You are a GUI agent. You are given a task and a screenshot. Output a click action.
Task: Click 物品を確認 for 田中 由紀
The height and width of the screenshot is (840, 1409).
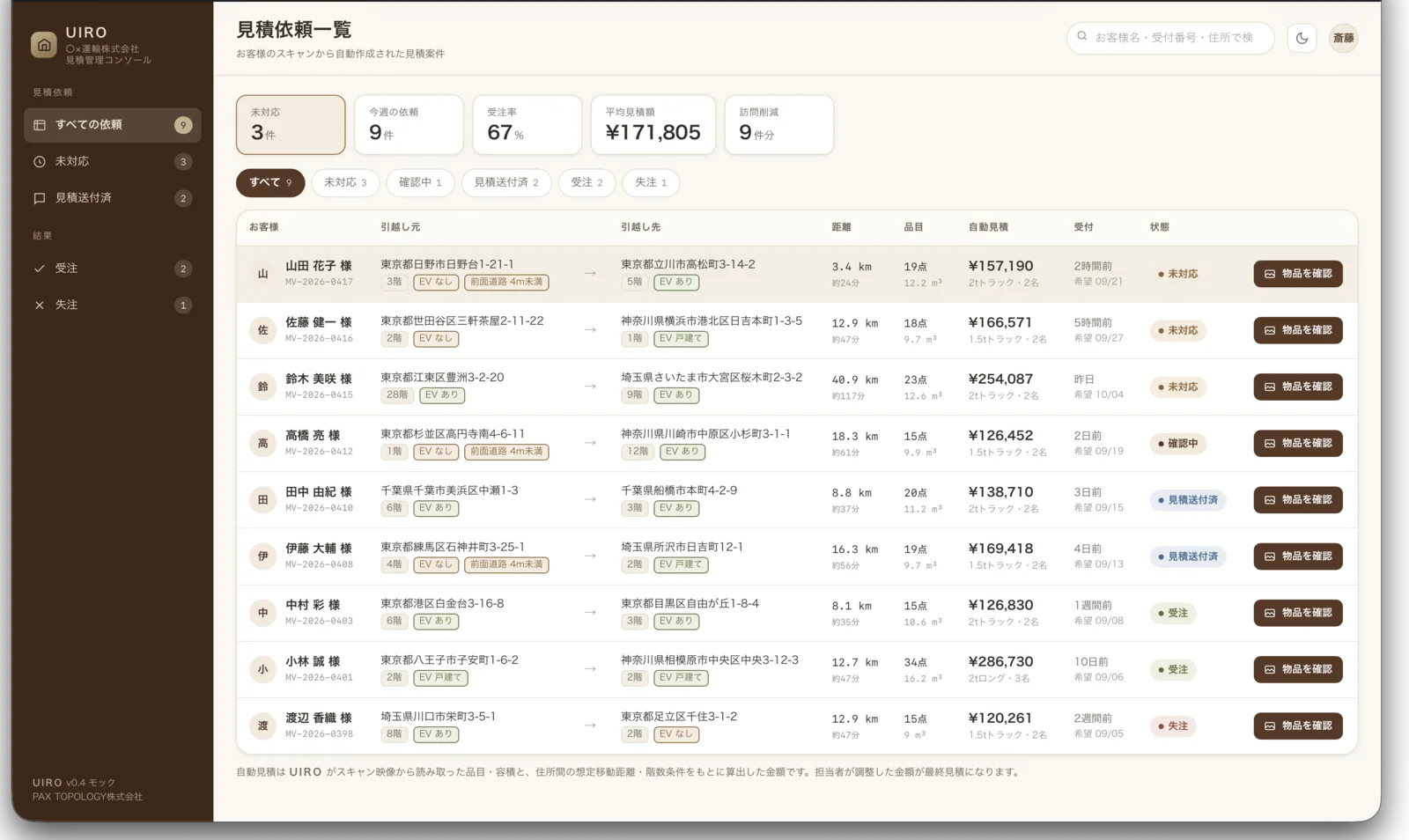point(1298,499)
